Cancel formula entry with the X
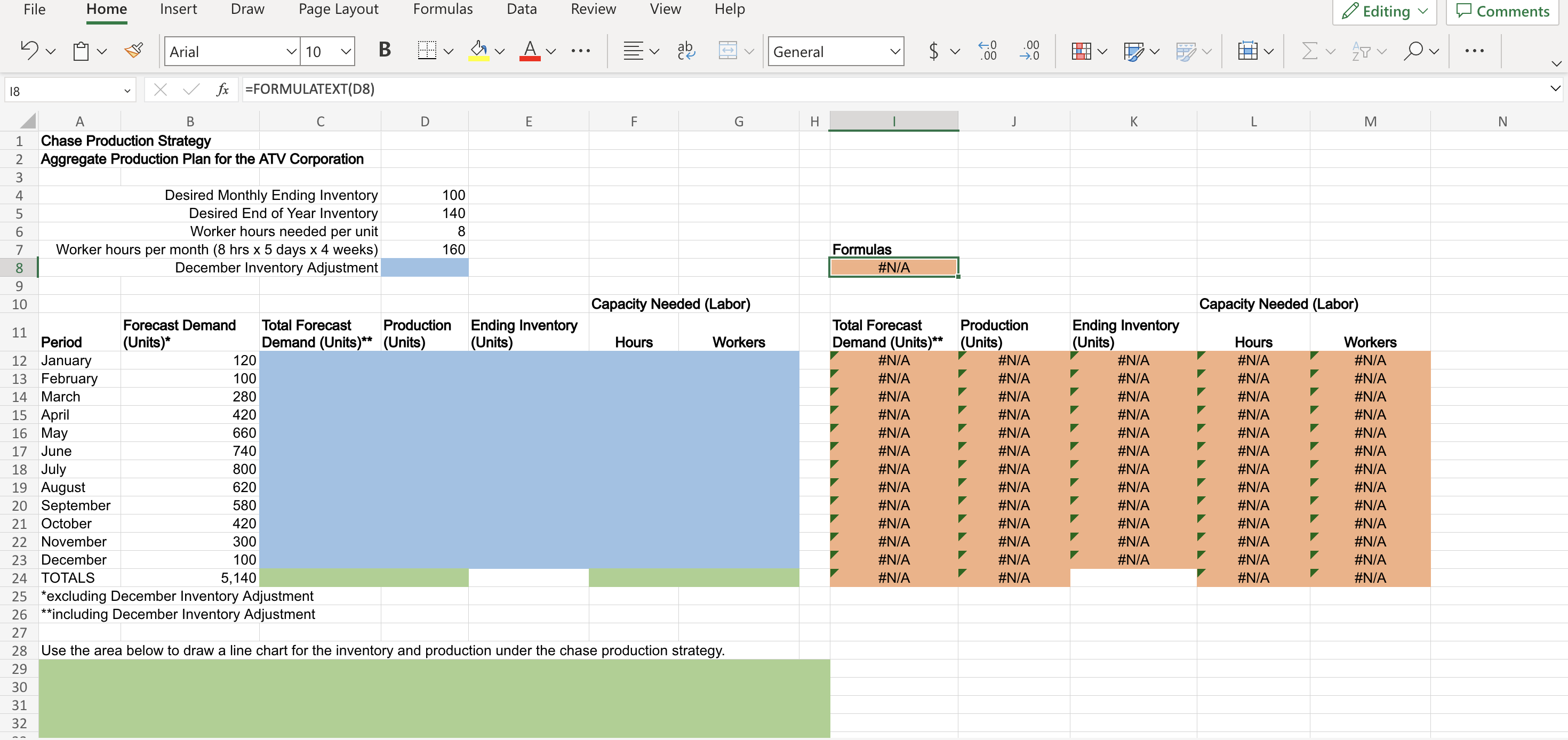This screenshot has height=740, width=1568. [x=160, y=89]
